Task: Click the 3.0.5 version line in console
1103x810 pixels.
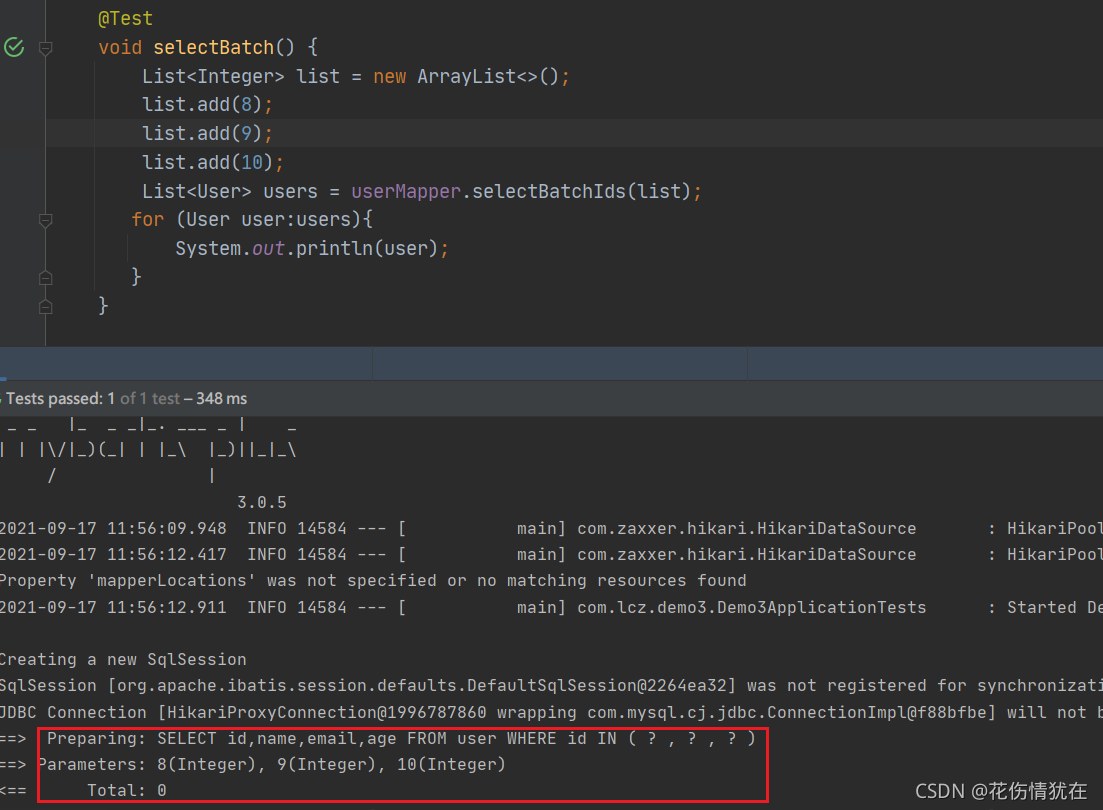Action: click(262, 502)
